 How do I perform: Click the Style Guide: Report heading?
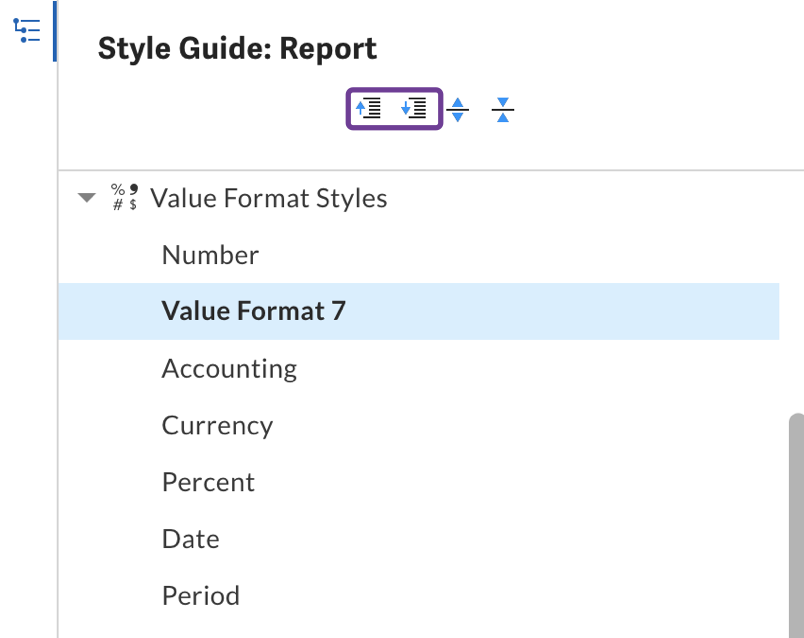[237, 47]
